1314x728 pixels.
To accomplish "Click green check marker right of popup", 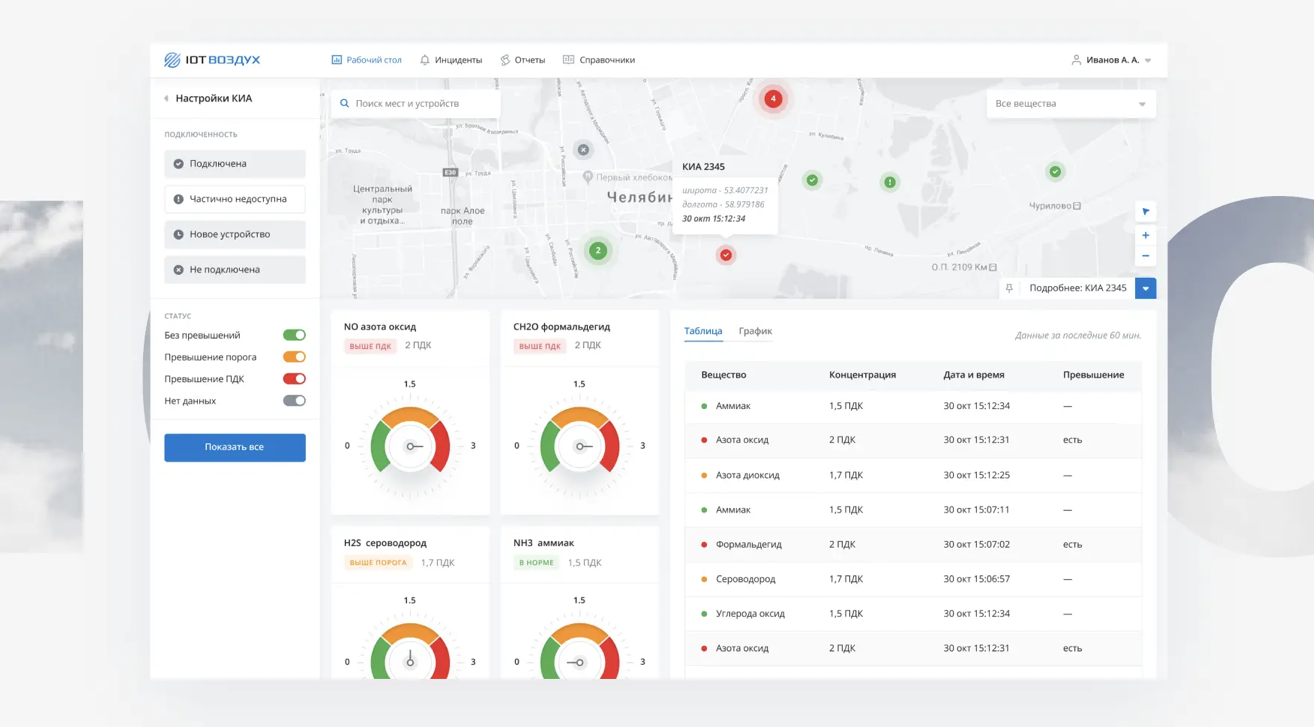I will (812, 180).
